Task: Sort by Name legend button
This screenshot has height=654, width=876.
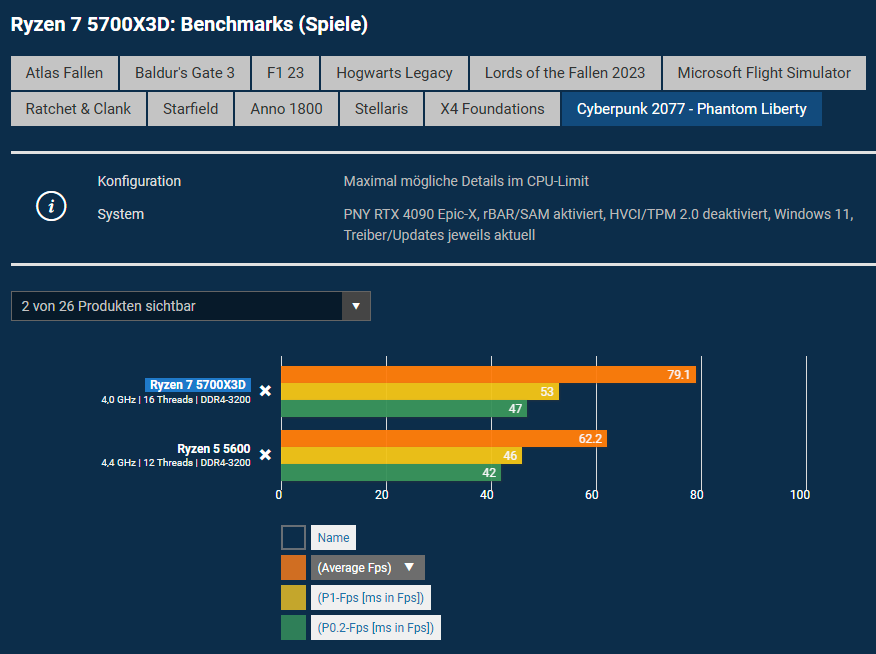Action: pos(334,537)
